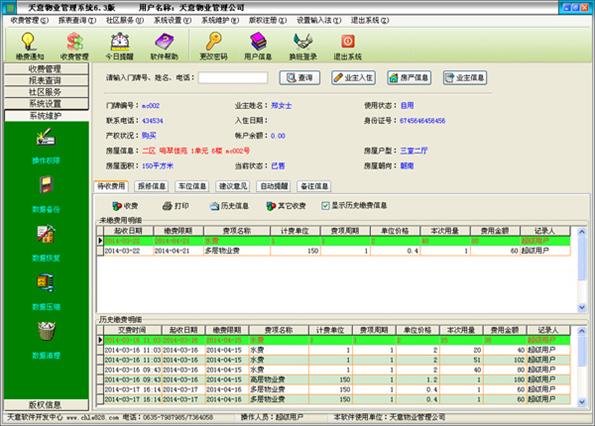This screenshot has height=426, width=595.
Task: Click the application icon in title bar
Action: click(11, 7)
